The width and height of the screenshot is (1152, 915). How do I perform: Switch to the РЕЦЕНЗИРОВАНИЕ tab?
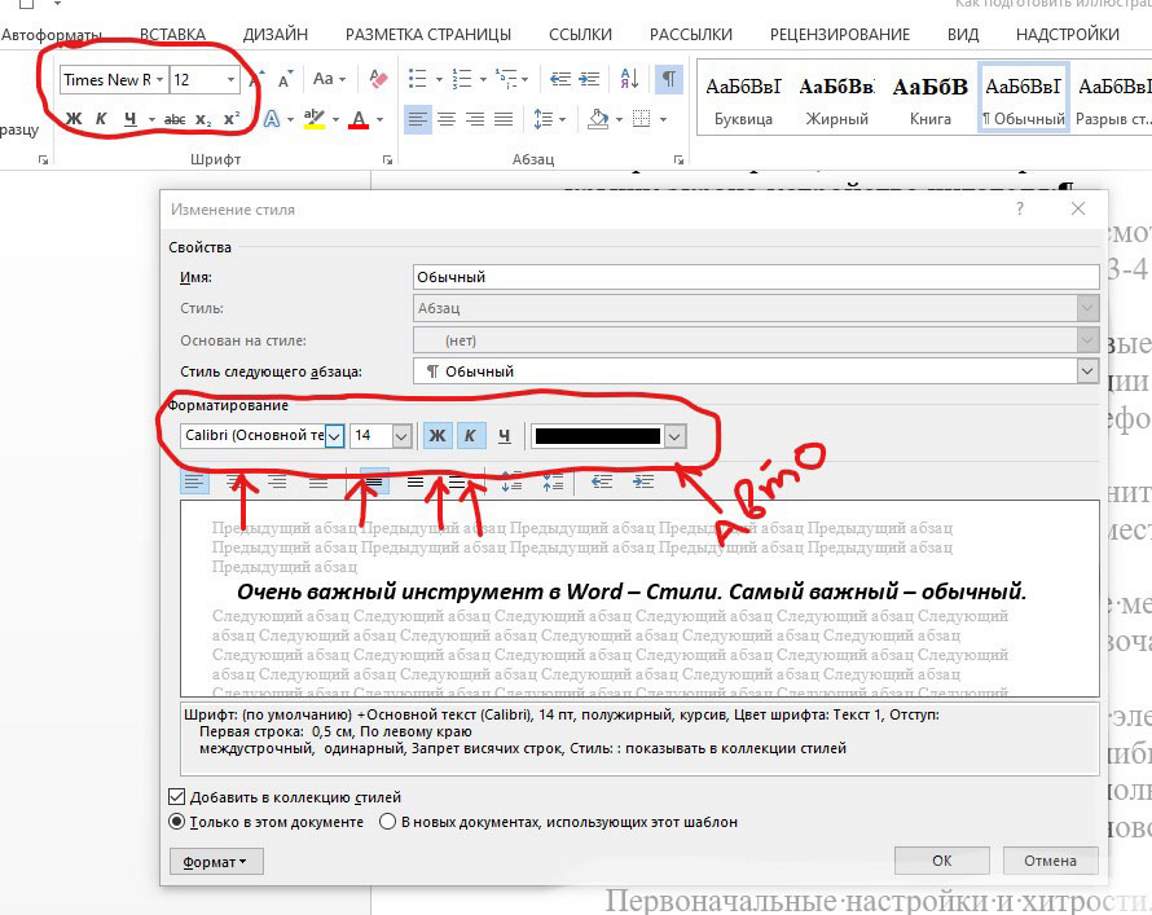pos(840,34)
